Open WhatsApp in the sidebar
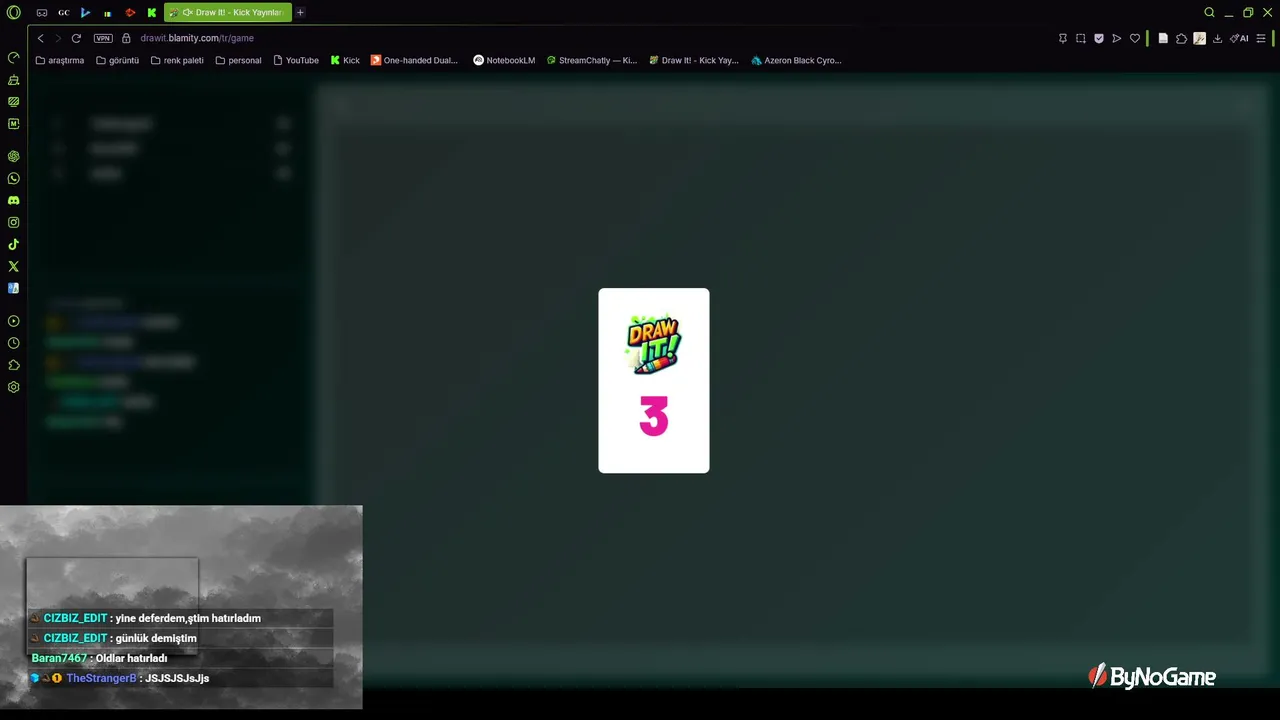The width and height of the screenshot is (1280, 720). coord(14,178)
